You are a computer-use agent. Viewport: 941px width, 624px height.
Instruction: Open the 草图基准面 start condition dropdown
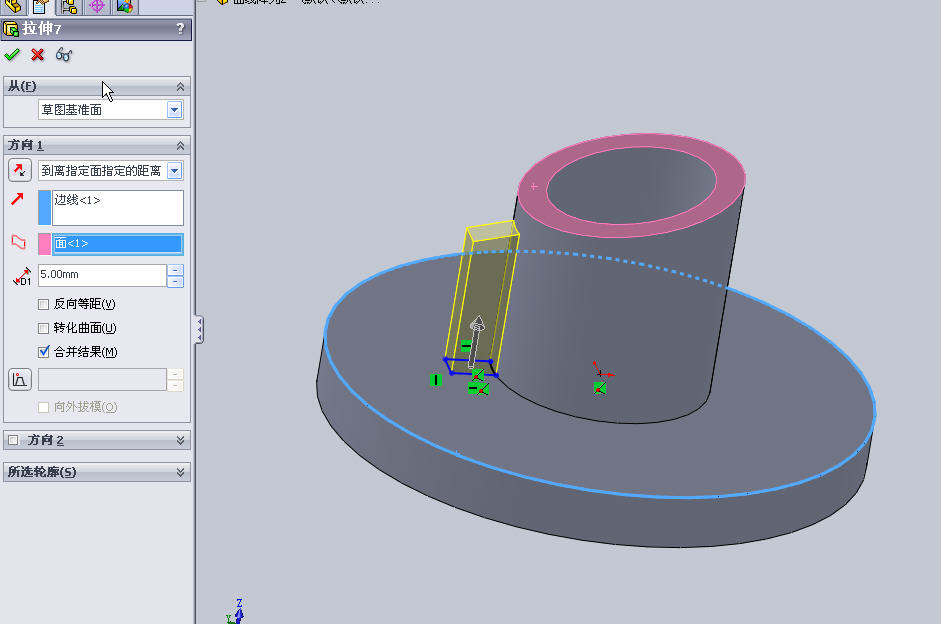click(174, 110)
